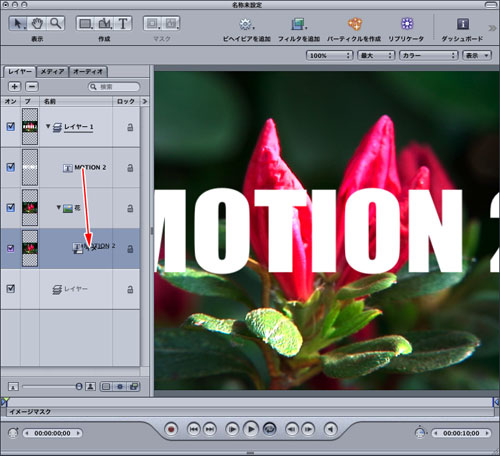Select the Bezier Mask tool
This screenshot has width=500, height=456.
point(171,24)
